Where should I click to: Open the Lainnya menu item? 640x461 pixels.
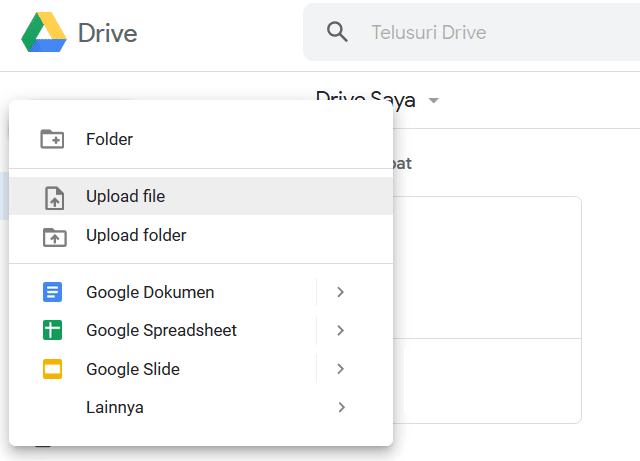point(115,407)
